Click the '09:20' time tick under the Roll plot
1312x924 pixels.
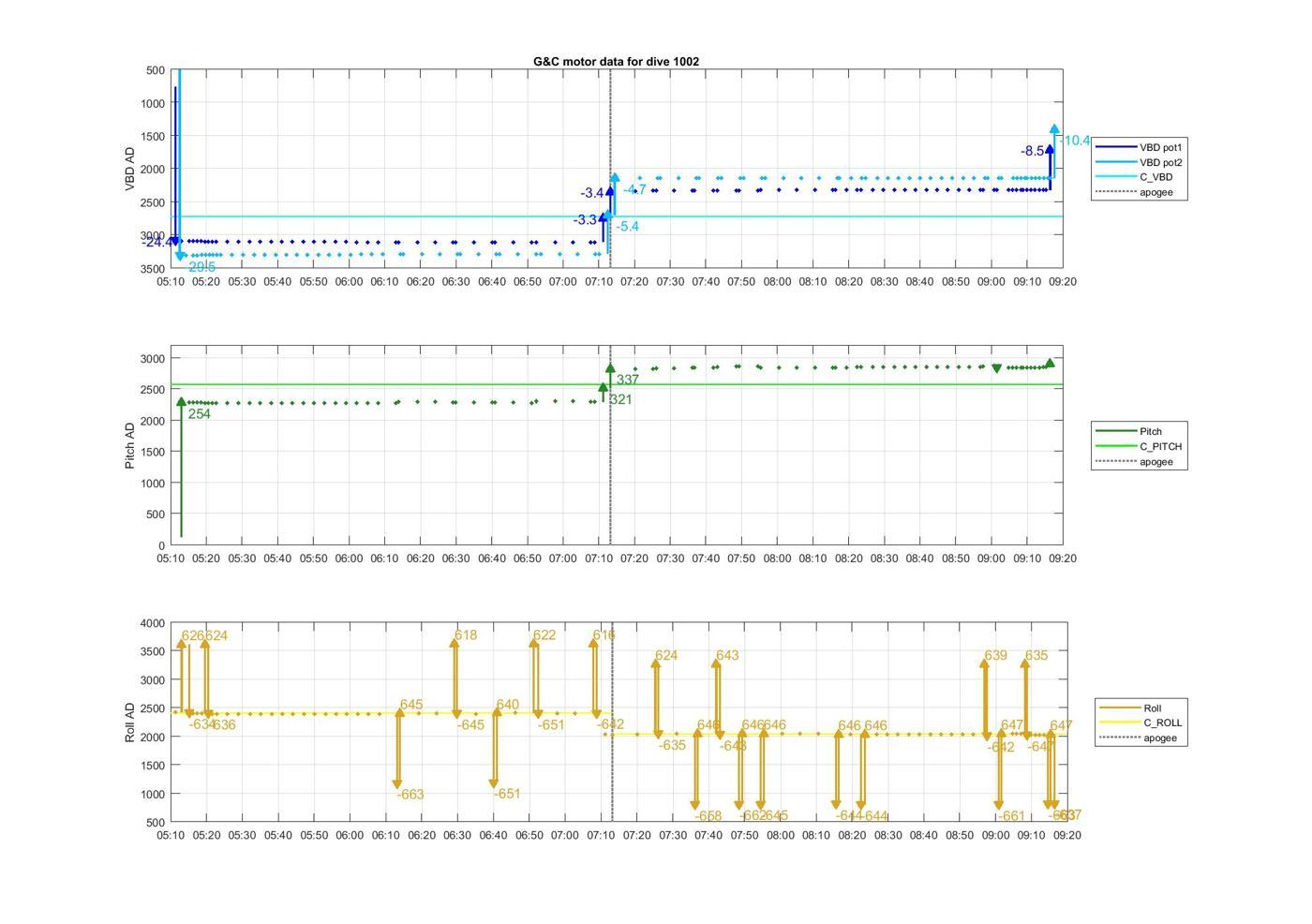tap(1066, 835)
